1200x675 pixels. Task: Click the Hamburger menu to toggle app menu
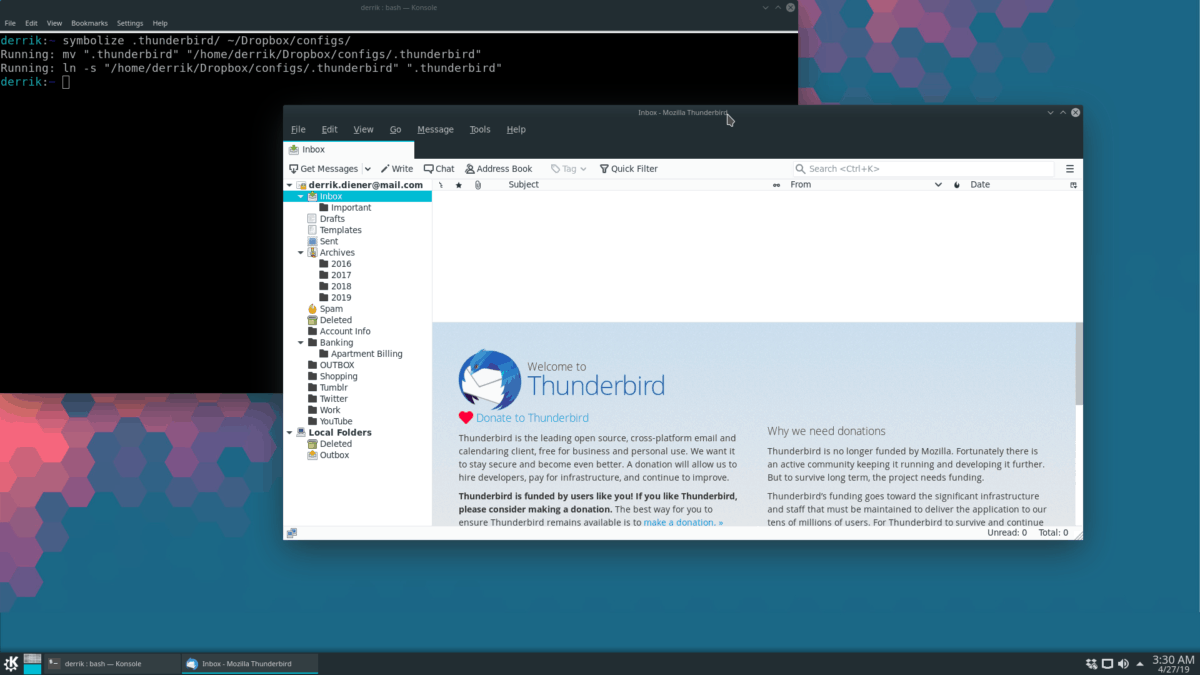pyautogui.click(x=1069, y=168)
